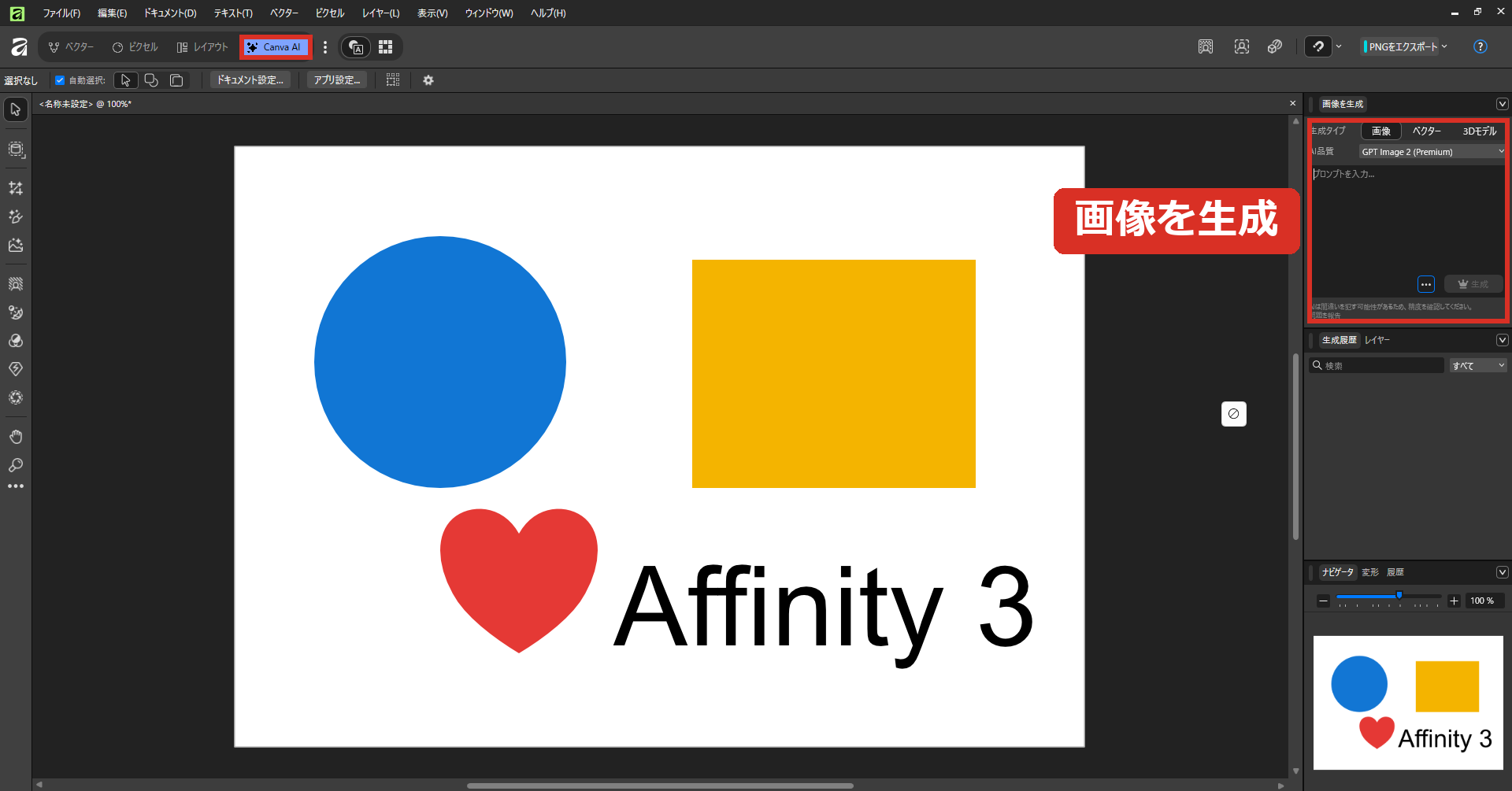Click the 検索 search field in 生成履歴

[1377, 366]
